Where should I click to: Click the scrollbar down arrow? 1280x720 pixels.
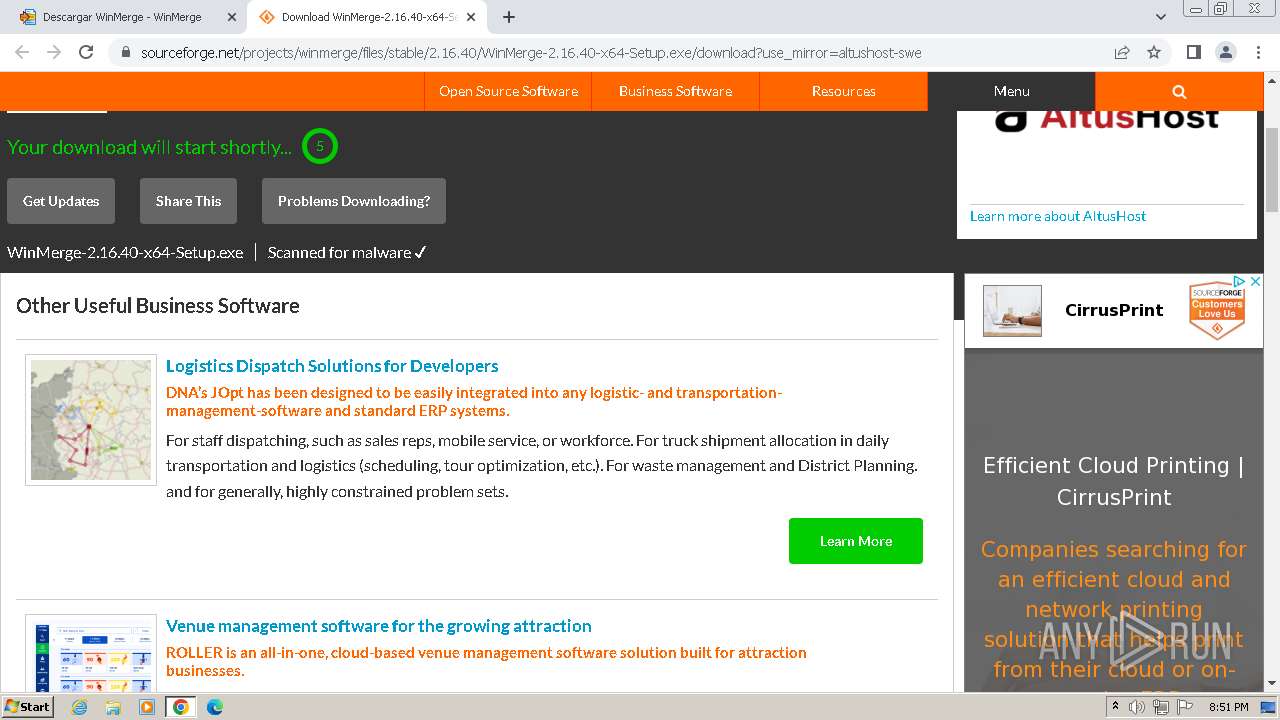coord(1272,684)
